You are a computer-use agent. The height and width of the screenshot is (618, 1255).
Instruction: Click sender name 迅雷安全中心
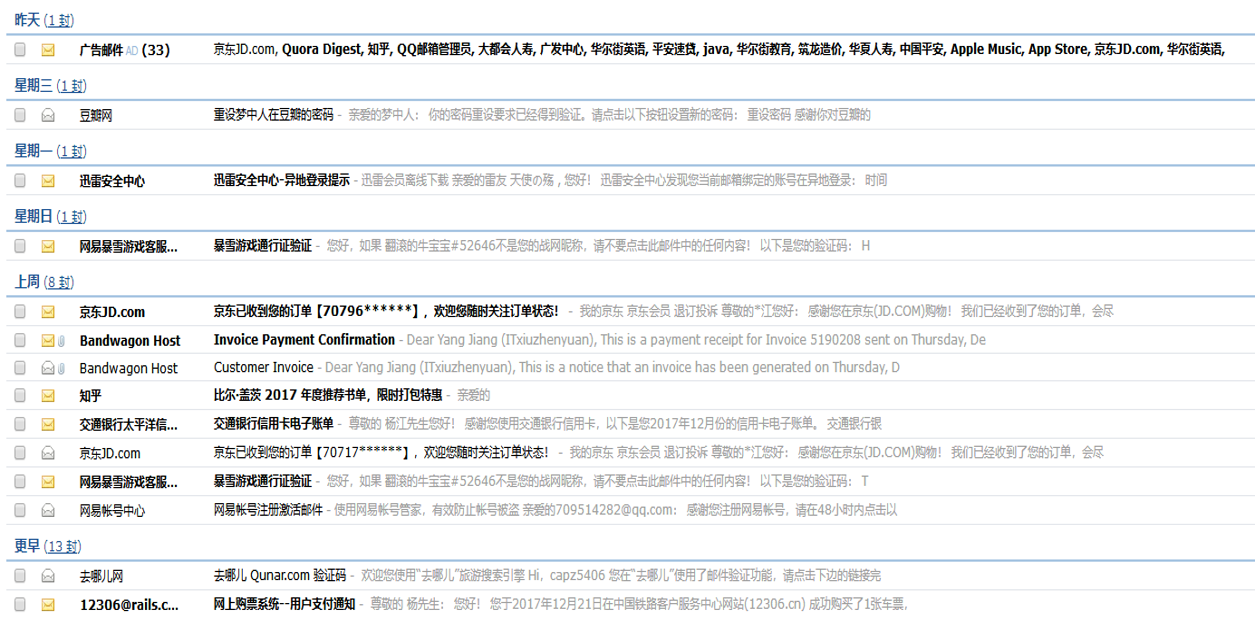(x=112, y=182)
